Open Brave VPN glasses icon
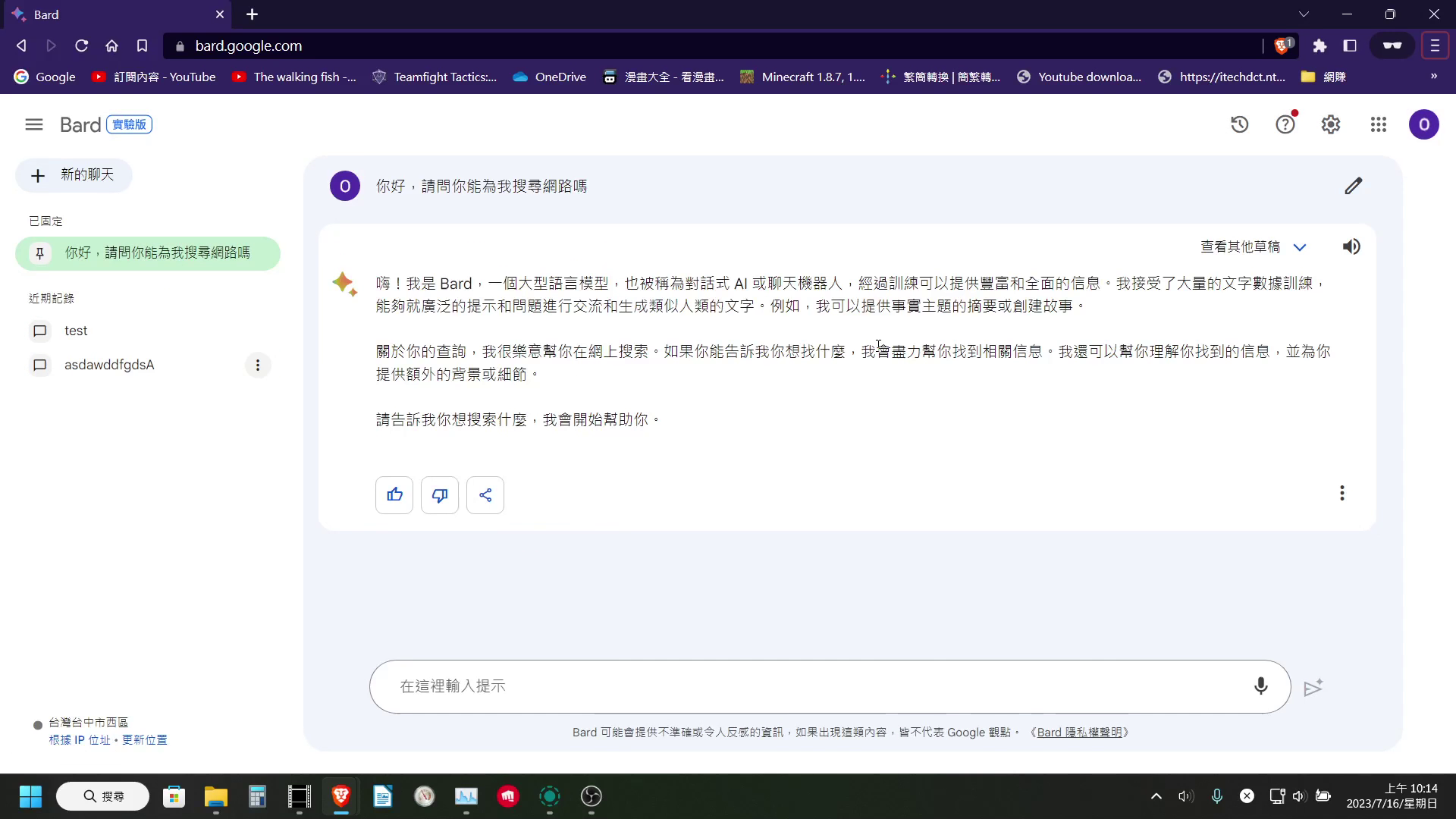The width and height of the screenshot is (1456, 819). [1392, 46]
